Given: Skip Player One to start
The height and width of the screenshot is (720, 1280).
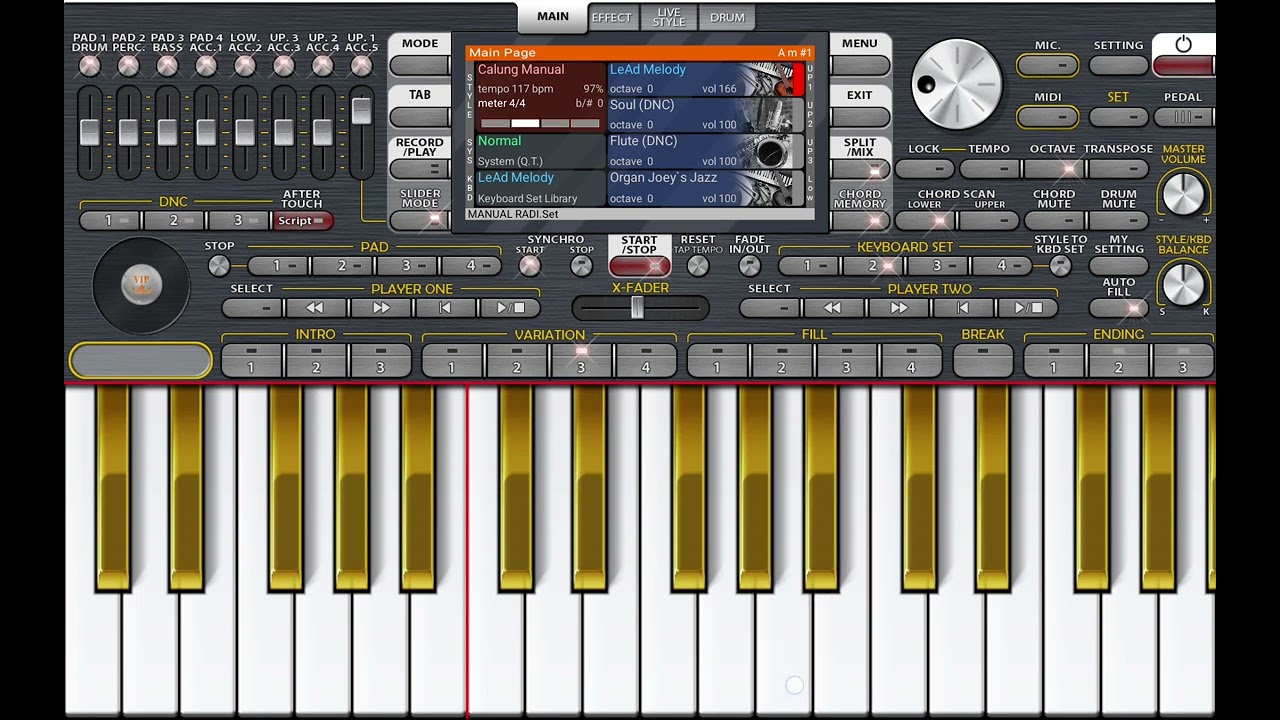Looking at the screenshot, I should (x=445, y=308).
